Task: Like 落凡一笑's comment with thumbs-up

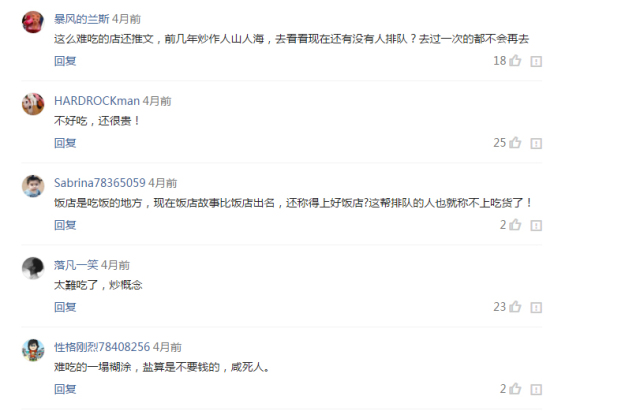Action: (515, 307)
